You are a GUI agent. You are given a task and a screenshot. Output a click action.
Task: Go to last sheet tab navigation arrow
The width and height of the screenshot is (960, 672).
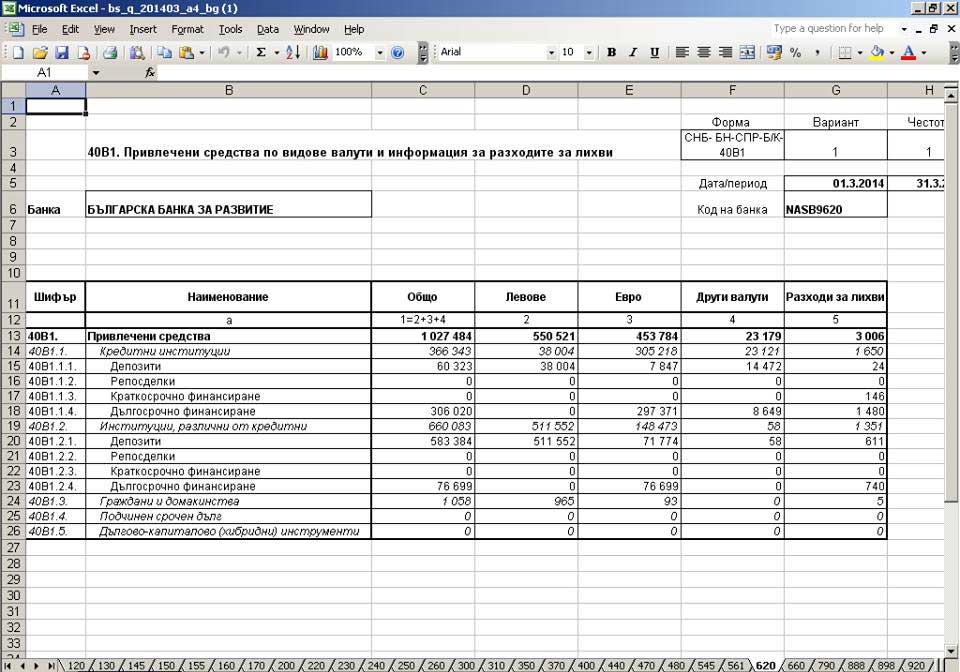click(51, 665)
